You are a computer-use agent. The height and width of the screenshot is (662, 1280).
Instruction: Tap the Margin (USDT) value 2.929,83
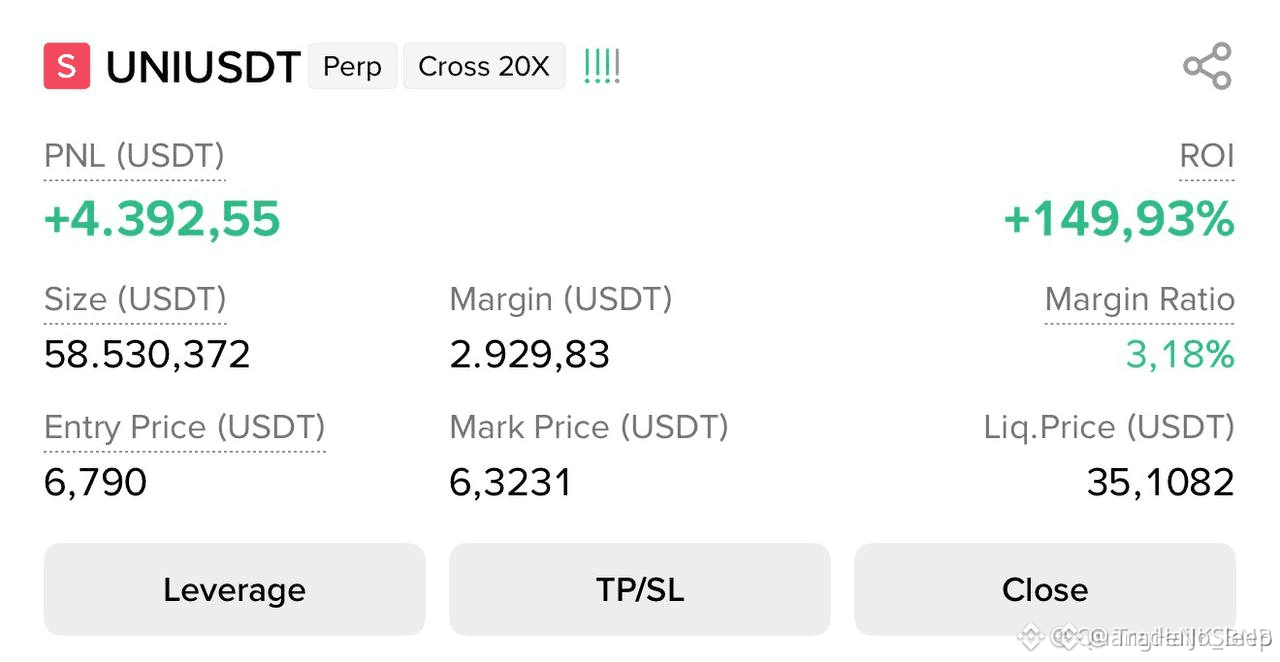pos(530,355)
